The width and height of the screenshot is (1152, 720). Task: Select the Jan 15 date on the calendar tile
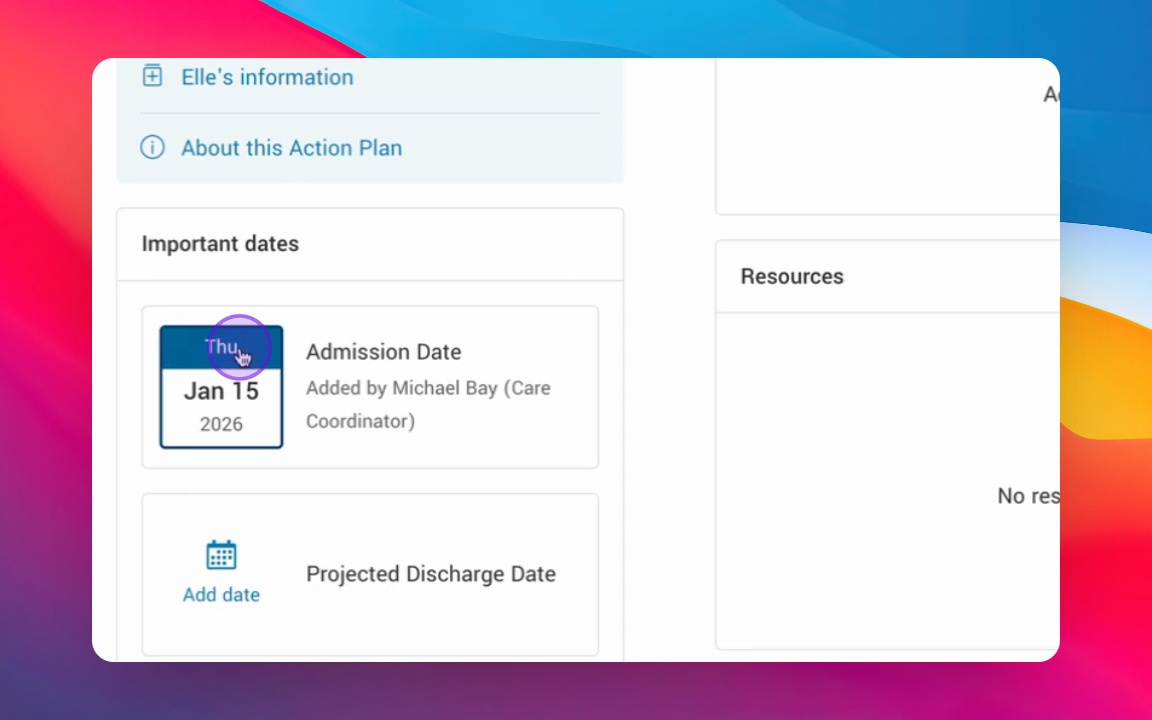[x=221, y=391]
